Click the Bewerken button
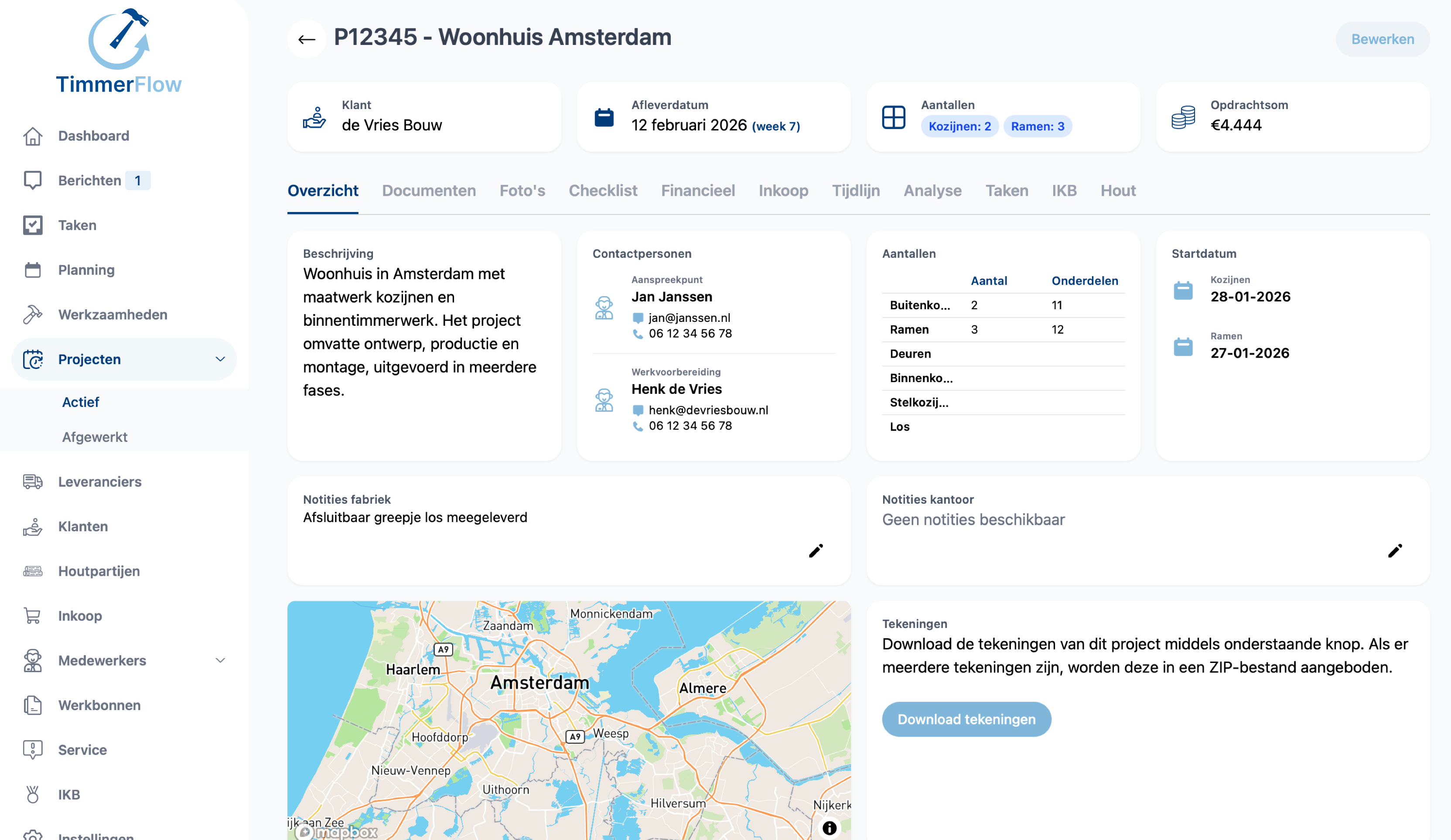 [1382, 39]
